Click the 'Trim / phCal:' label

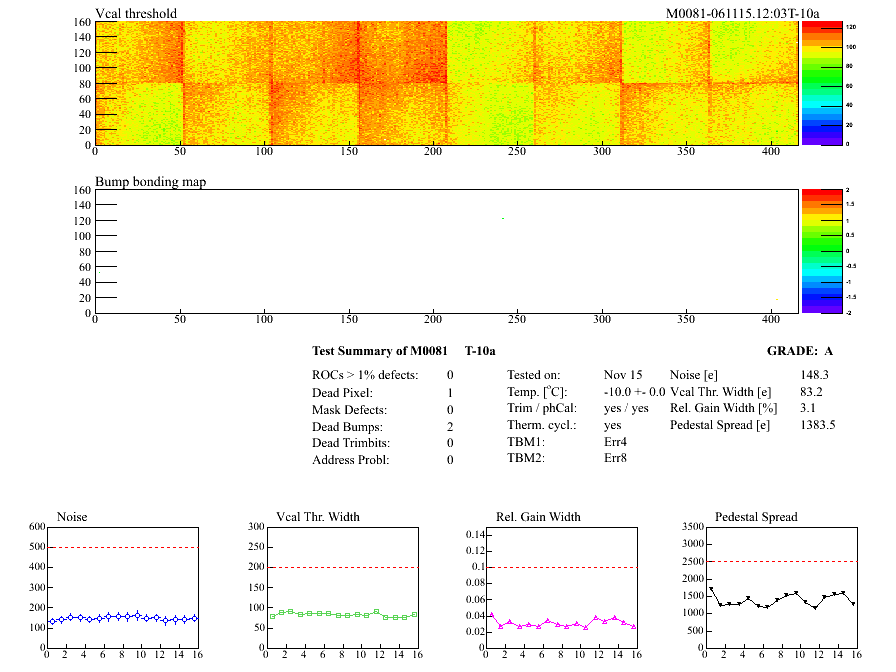pyautogui.click(x=542, y=408)
